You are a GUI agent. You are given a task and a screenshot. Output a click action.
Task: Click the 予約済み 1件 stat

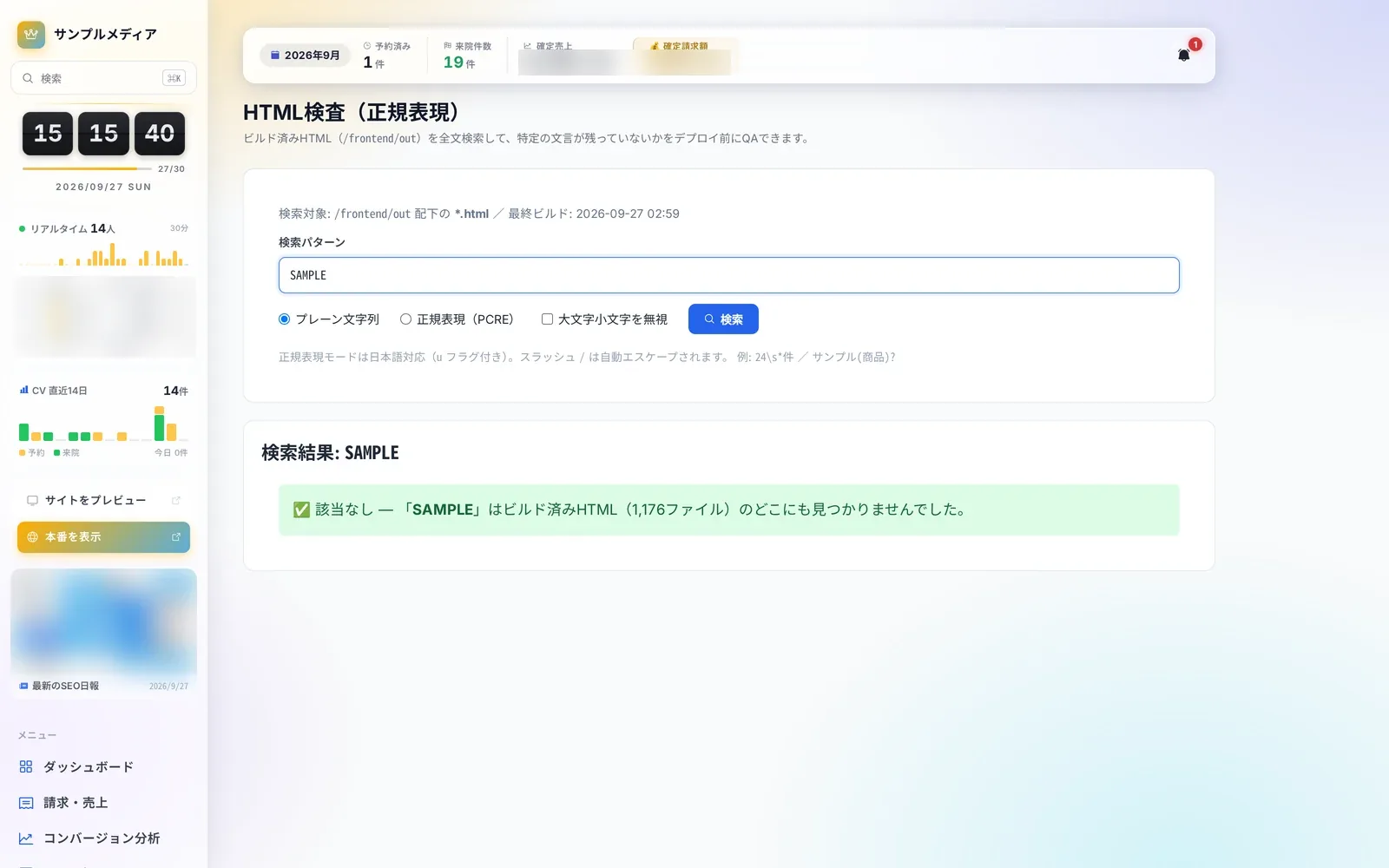point(386,56)
